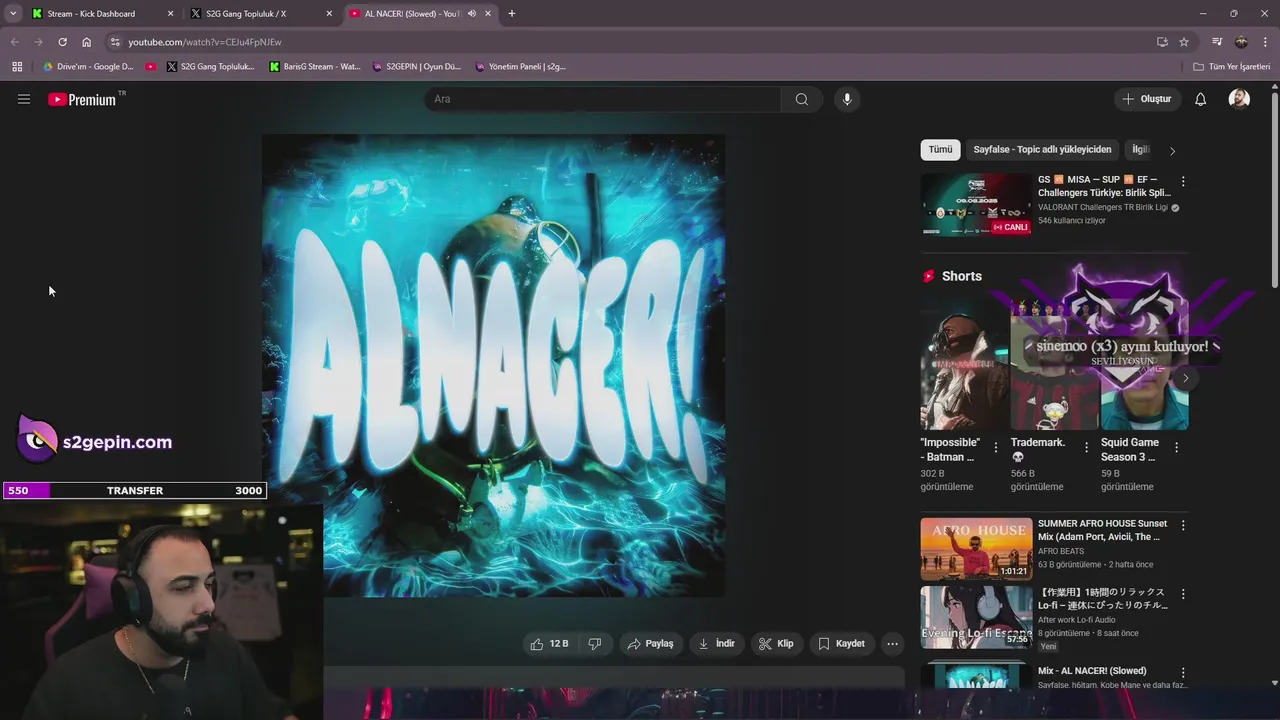Image resolution: width=1280 pixels, height=720 pixels.
Task: Open the red YouTube bookmark icon in bookmarks bar
Action: 151,67
